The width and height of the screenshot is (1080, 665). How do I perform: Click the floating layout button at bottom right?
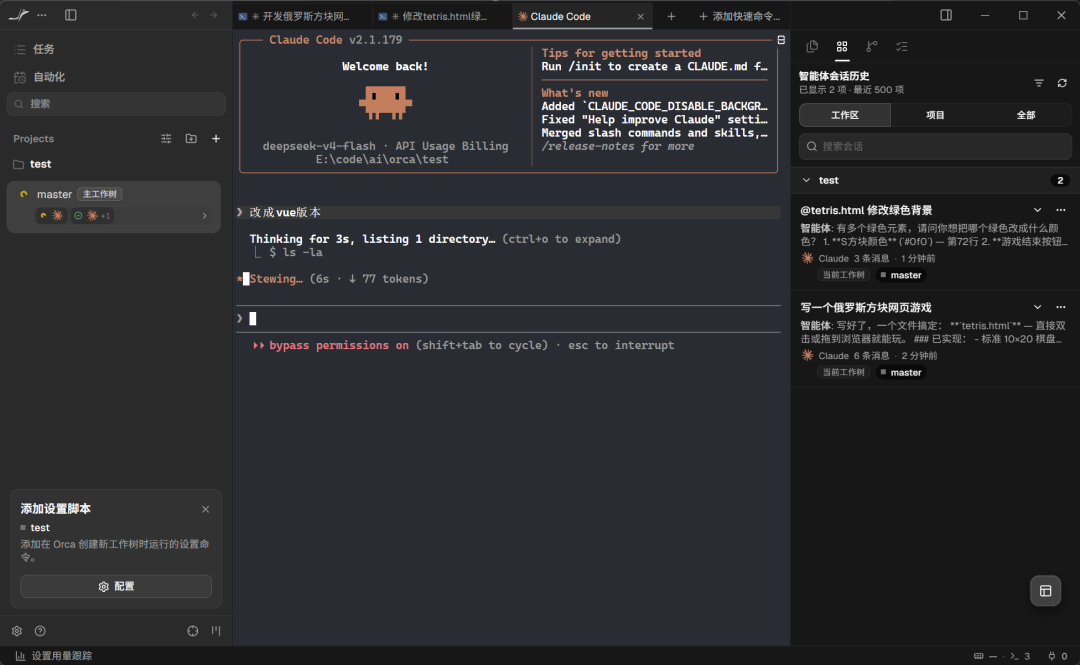1045,591
